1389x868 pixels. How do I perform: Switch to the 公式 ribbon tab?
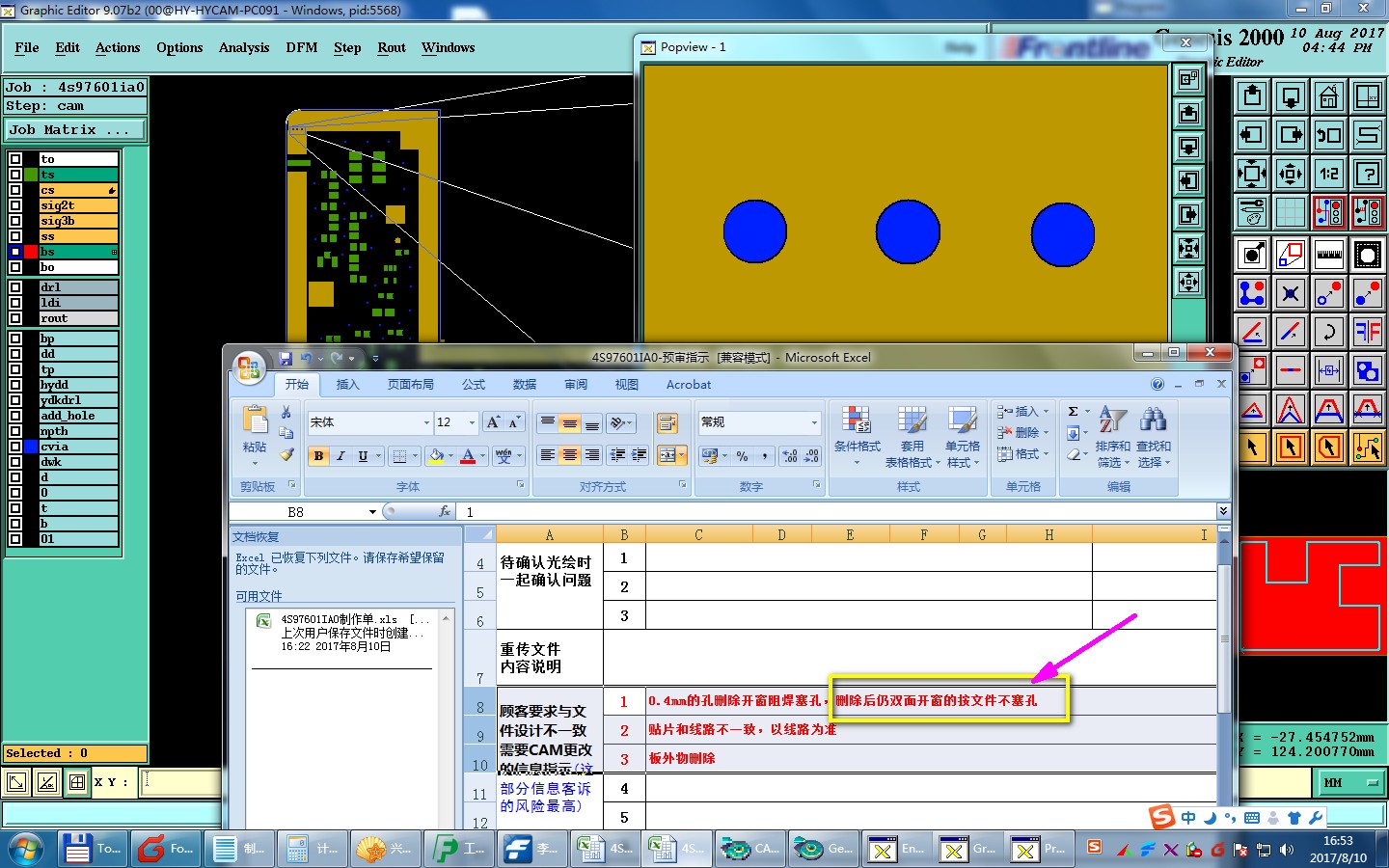pos(474,384)
